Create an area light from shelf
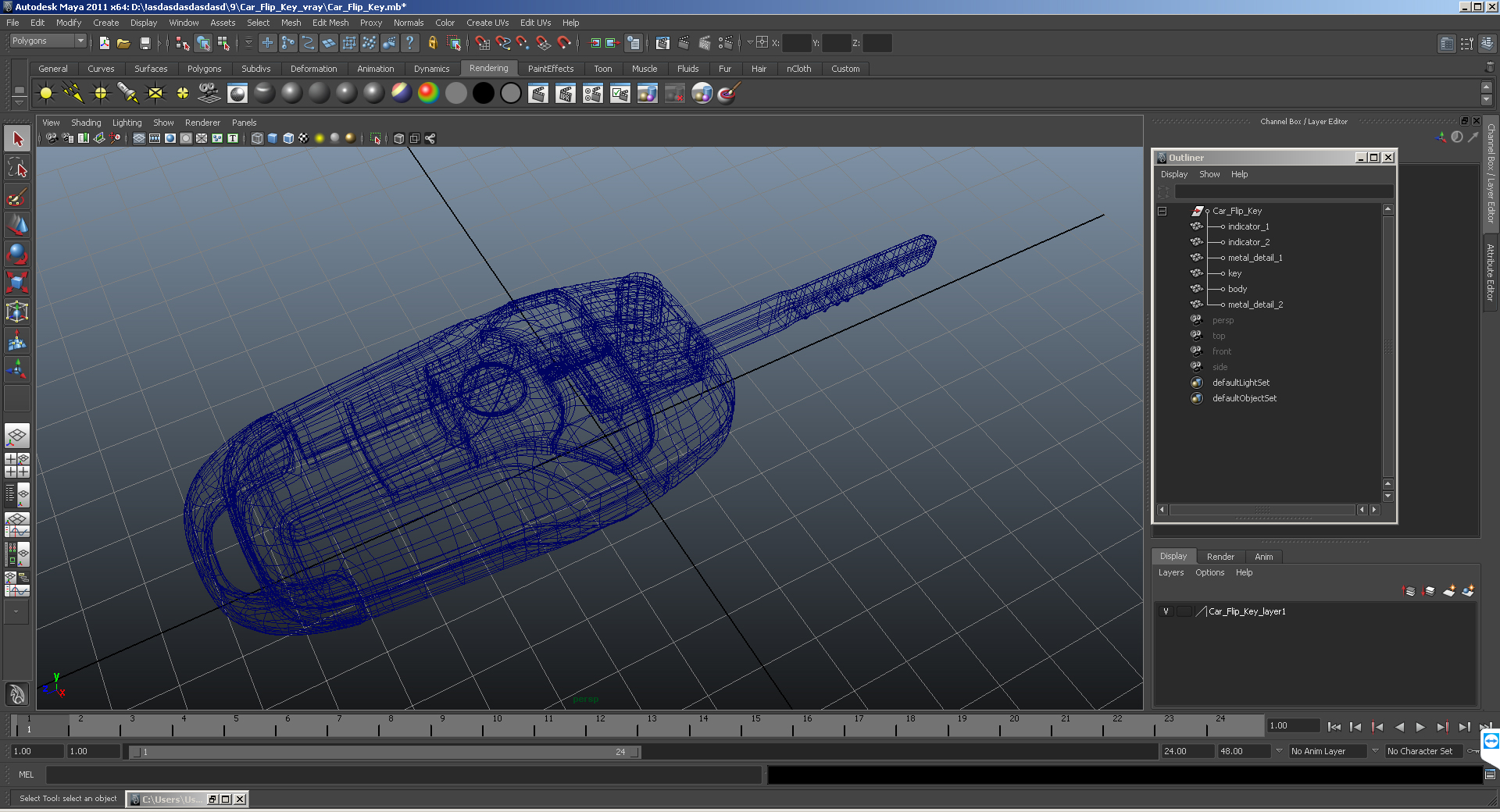Screen dimensions: 1500x812 pyautogui.click(x=155, y=94)
